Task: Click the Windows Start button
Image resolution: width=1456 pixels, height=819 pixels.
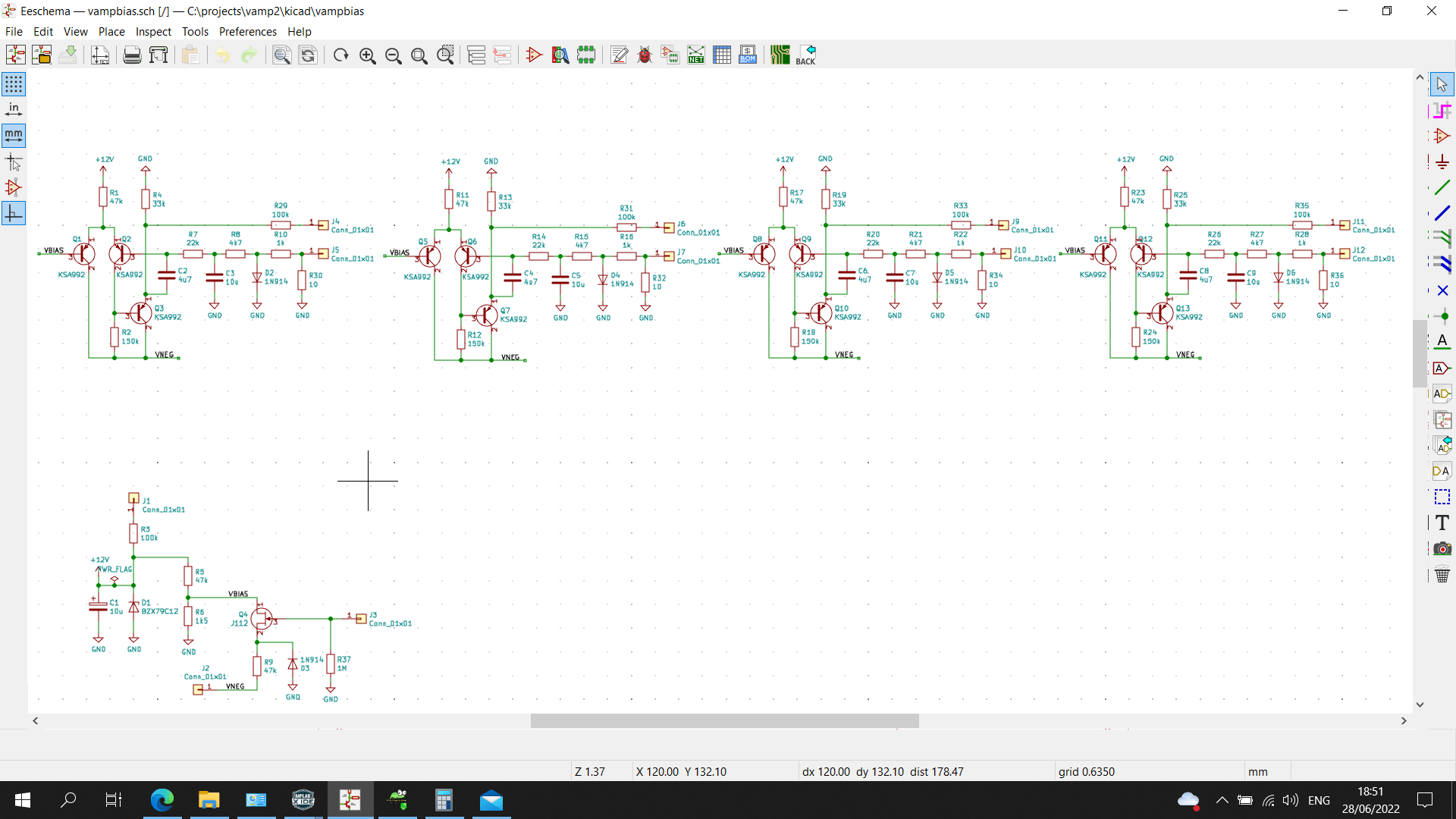Action: 23,800
